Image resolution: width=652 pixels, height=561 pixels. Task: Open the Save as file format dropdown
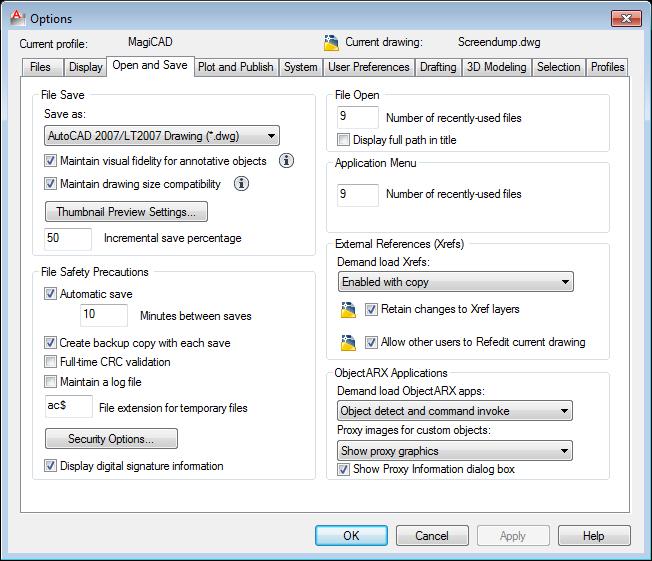point(162,136)
